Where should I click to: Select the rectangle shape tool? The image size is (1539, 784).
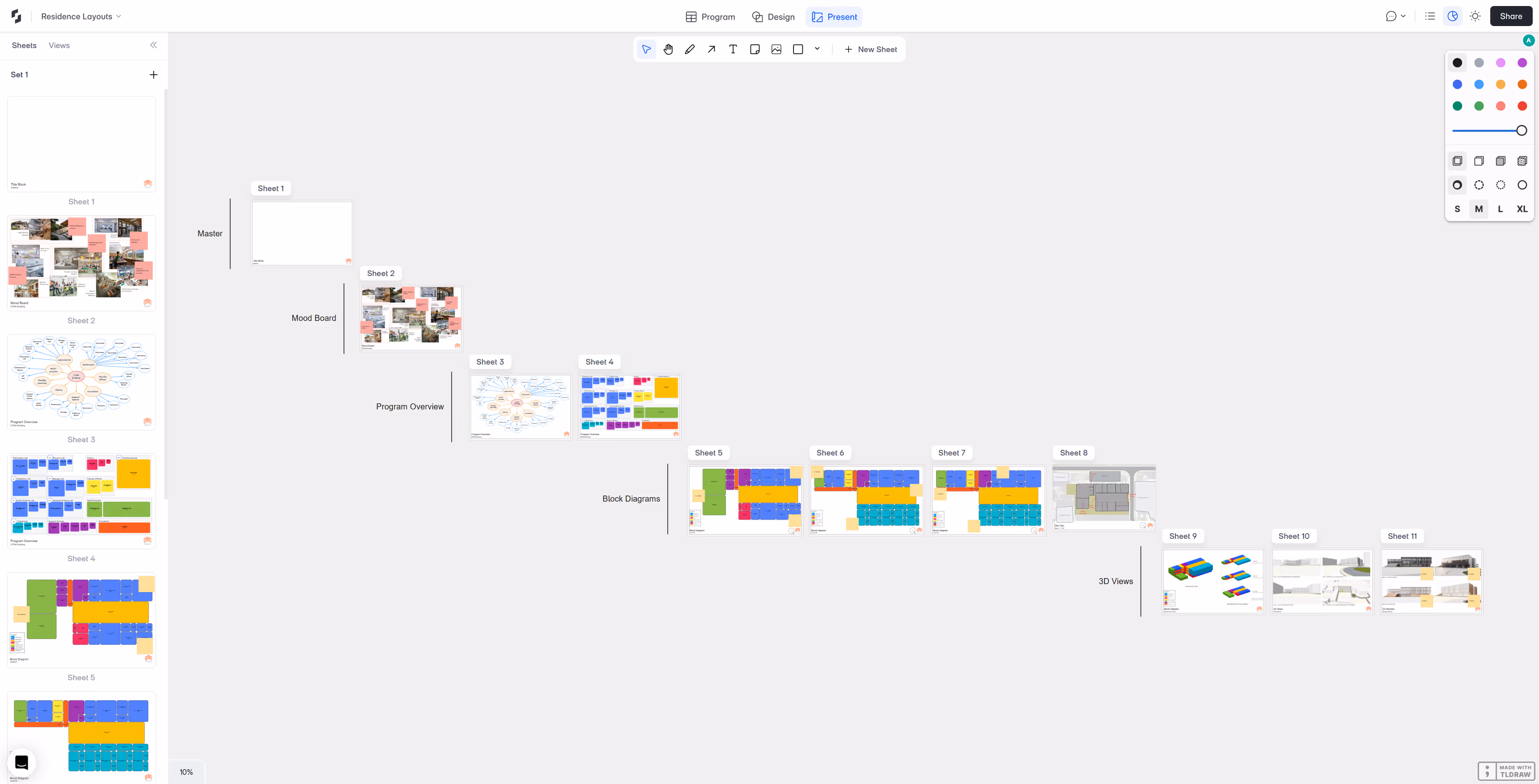(798, 50)
